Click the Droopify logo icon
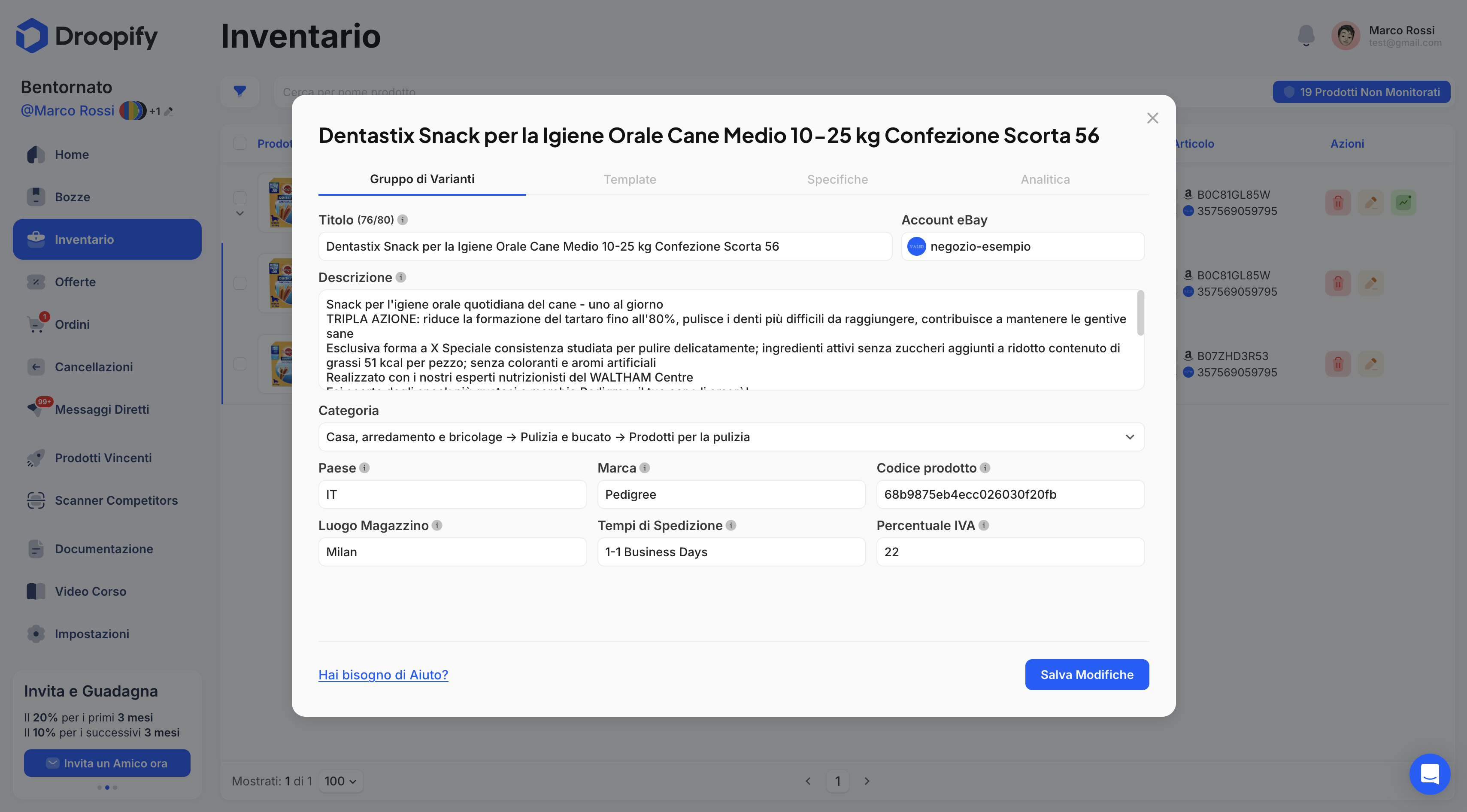 tap(31, 36)
